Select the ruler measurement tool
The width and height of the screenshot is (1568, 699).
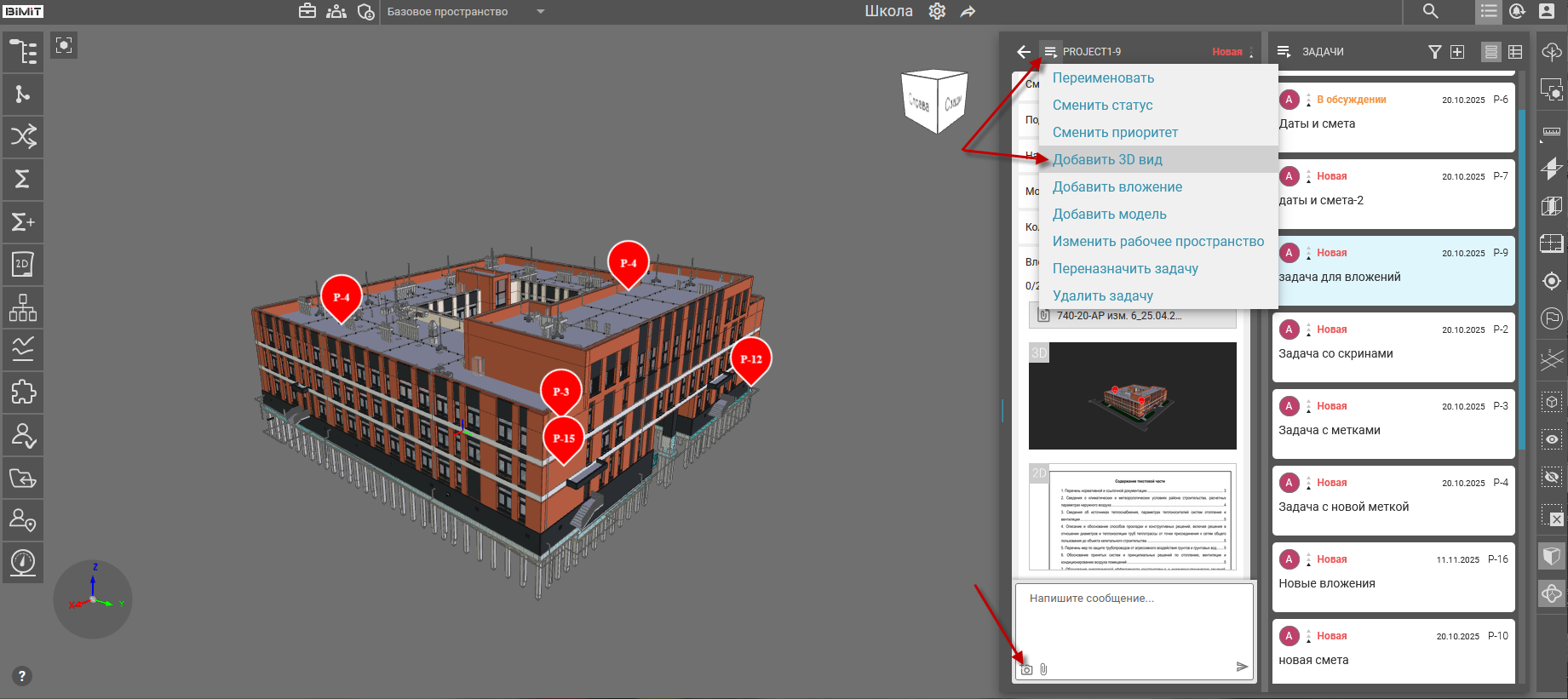point(1552,132)
